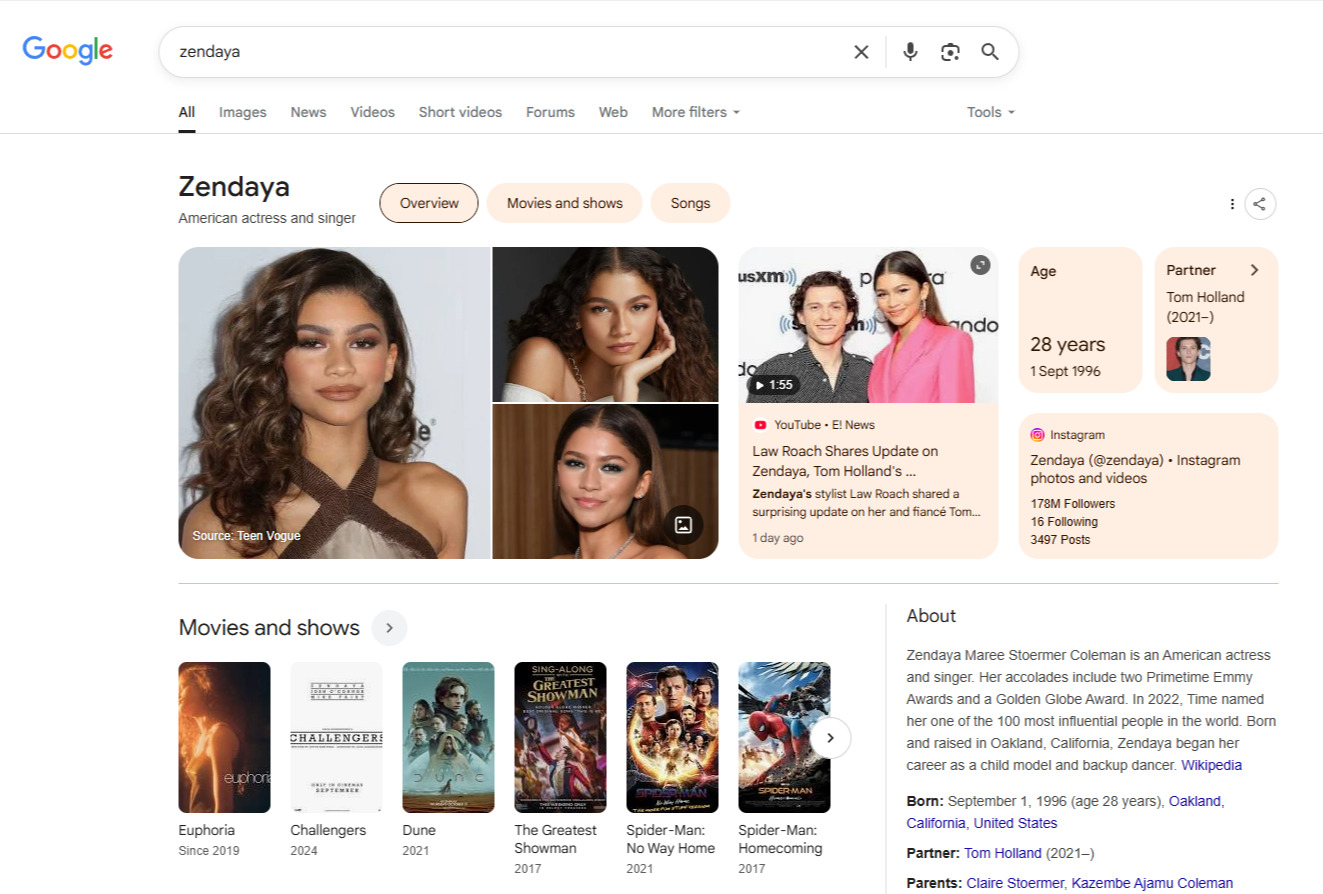Open the Law Roach Shares Update video title
The height and width of the screenshot is (894, 1323).
coord(845,461)
